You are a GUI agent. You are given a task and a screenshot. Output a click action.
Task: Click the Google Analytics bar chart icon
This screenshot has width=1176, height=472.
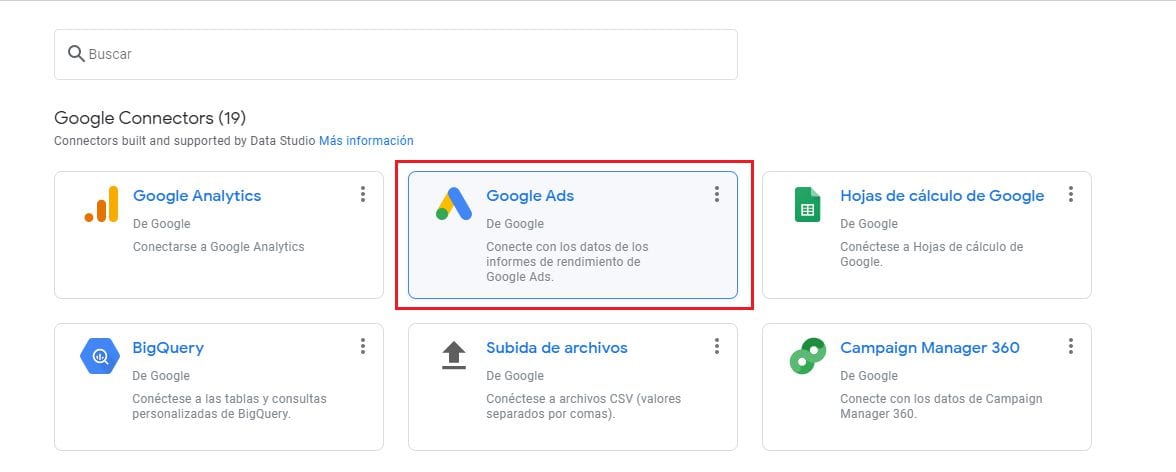(x=101, y=204)
